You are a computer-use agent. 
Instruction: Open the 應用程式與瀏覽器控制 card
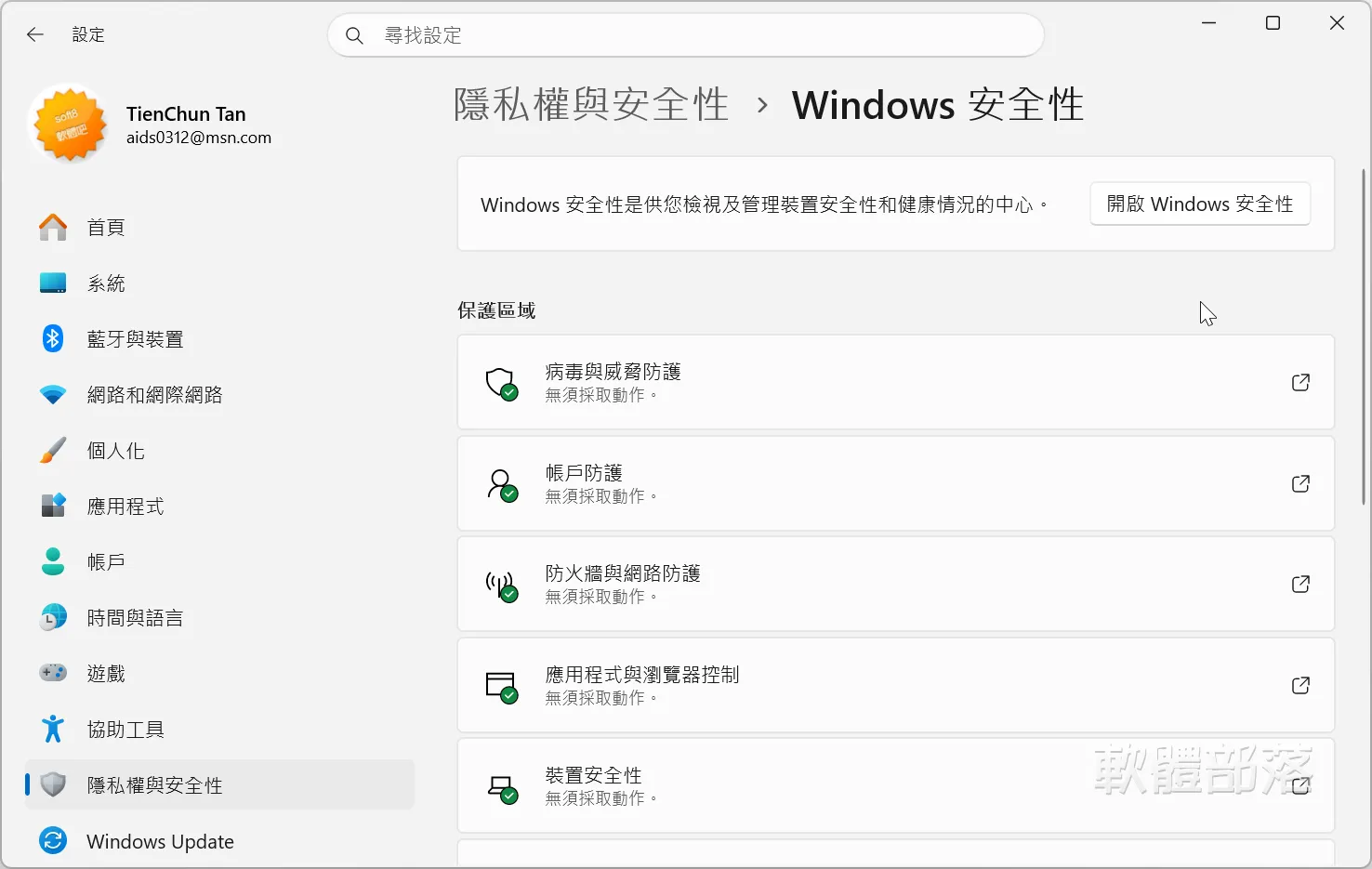896,686
